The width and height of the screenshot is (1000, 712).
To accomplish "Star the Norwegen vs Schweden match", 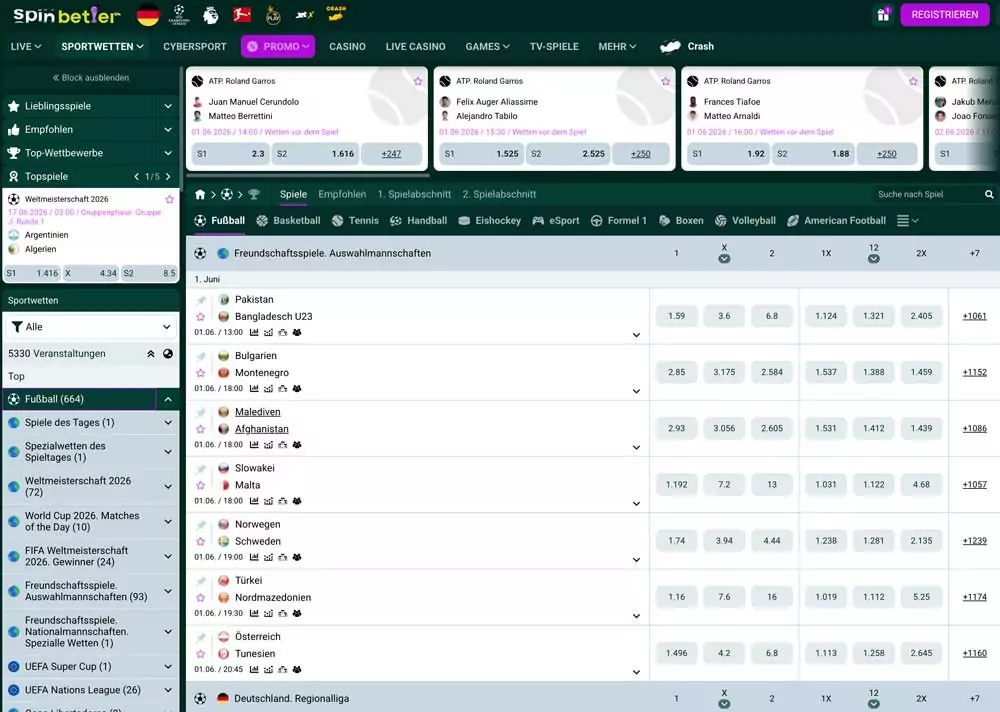I will pos(201,541).
